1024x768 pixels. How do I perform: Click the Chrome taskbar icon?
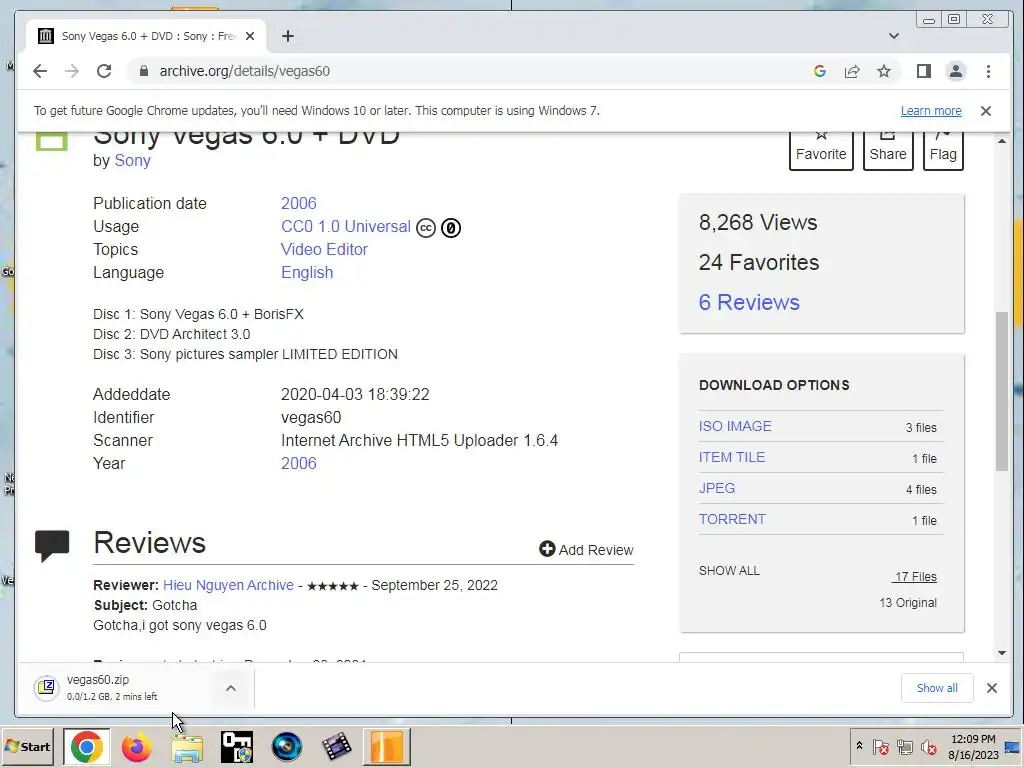pyautogui.click(x=87, y=746)
